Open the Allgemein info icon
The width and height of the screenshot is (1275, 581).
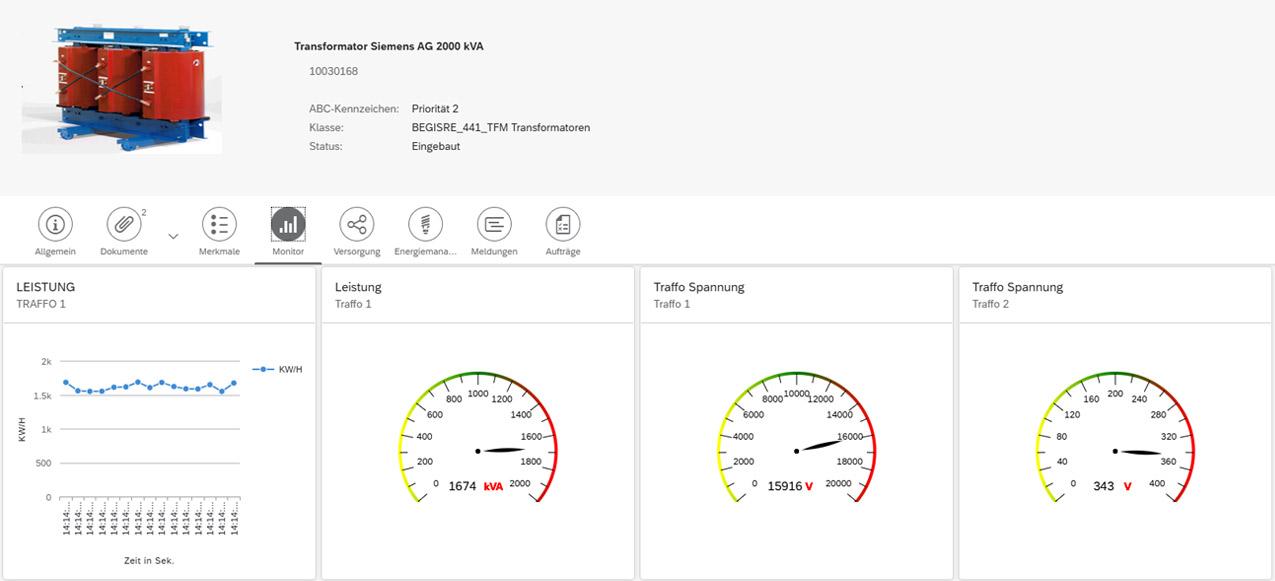click(55, 225)
